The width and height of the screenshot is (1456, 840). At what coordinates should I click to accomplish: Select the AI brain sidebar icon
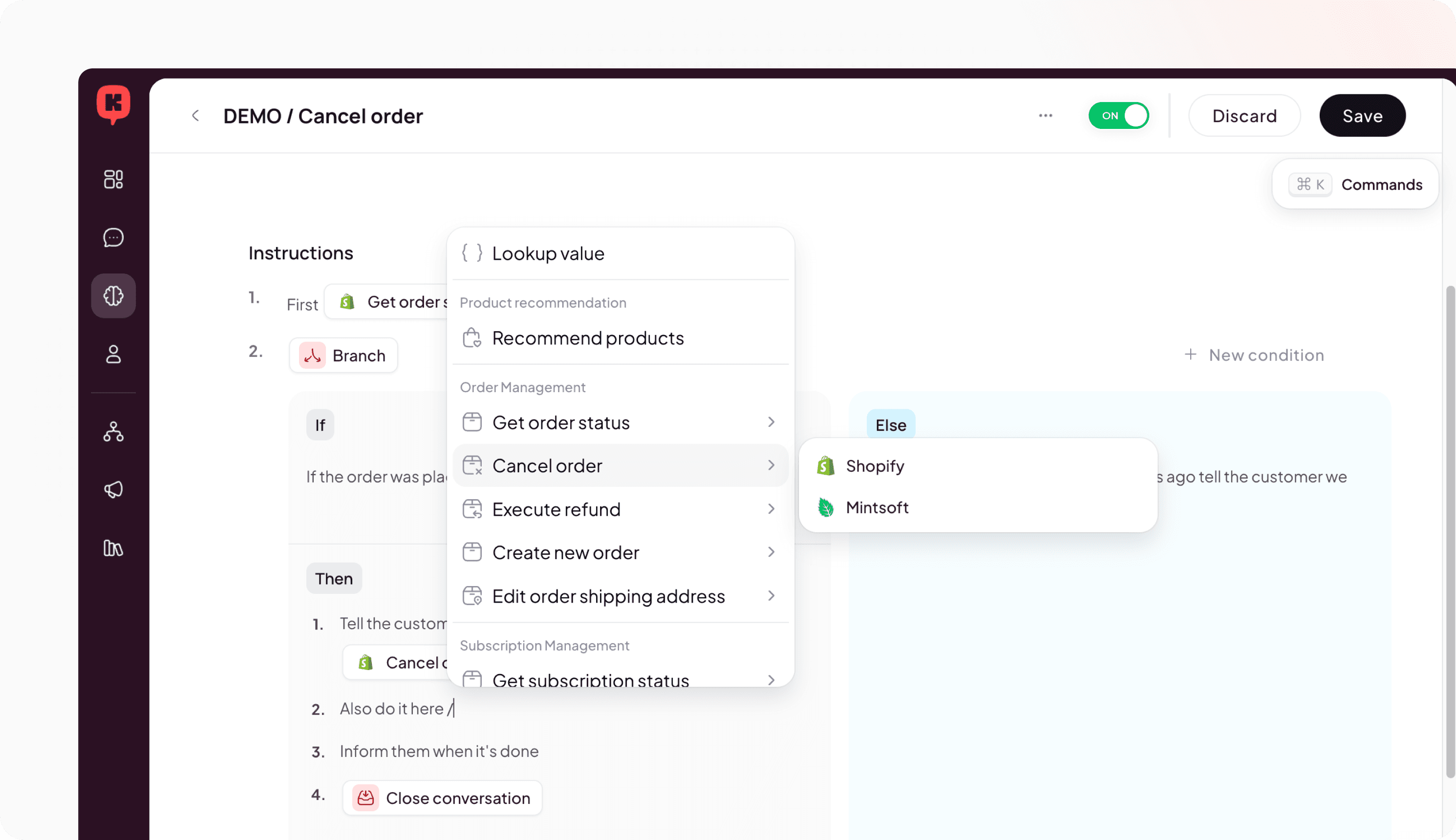tap(113, 296)
